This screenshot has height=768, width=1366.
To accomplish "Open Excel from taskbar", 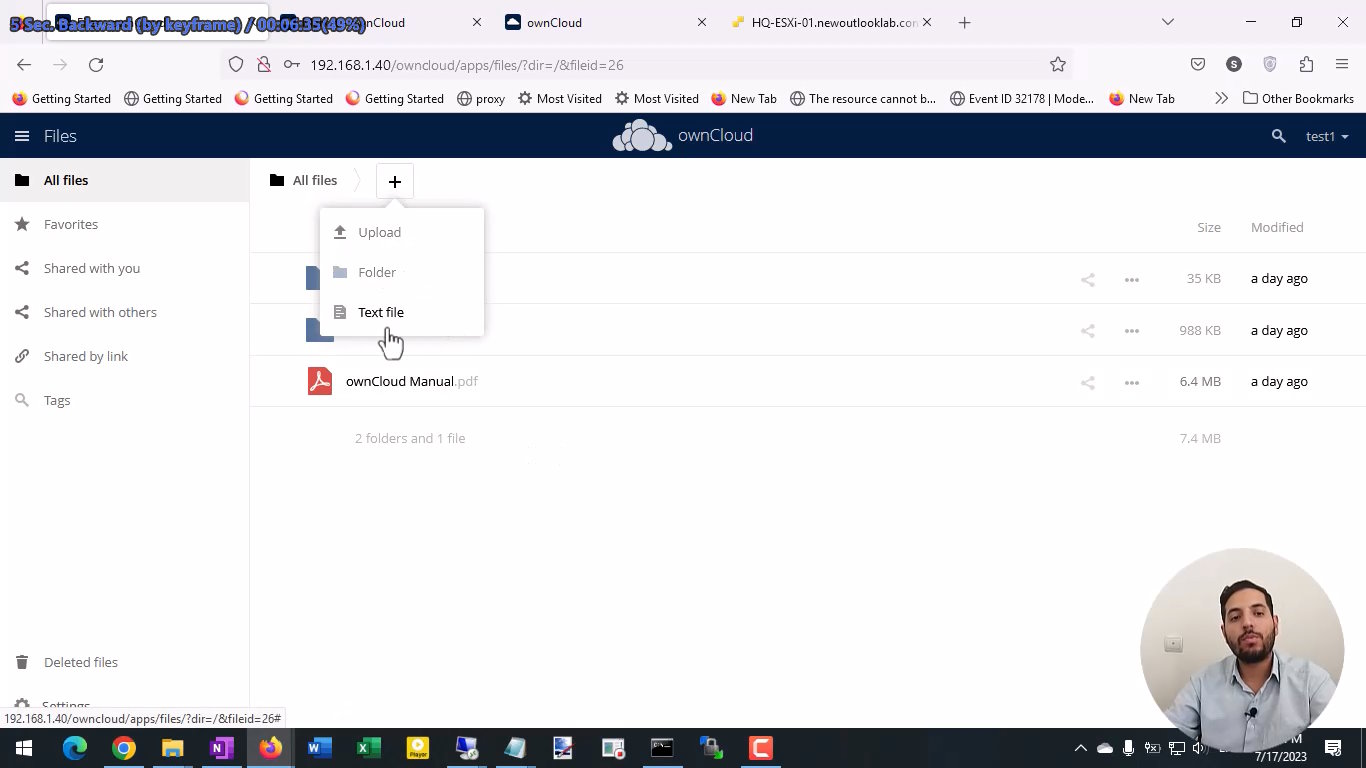I will pos(368,748).
